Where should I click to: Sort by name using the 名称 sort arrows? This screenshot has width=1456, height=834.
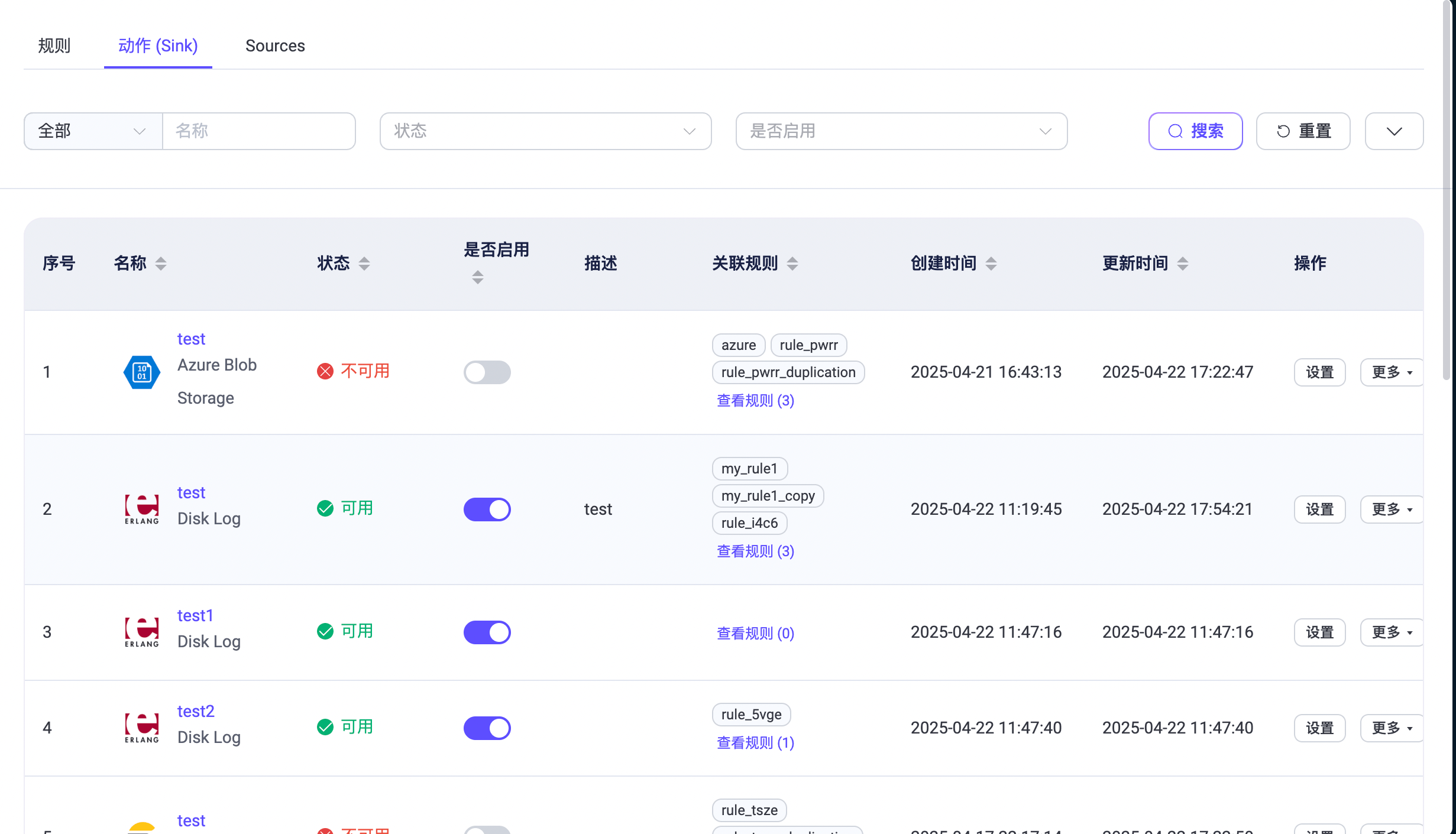pyautogui.click(x=160, y=264)
